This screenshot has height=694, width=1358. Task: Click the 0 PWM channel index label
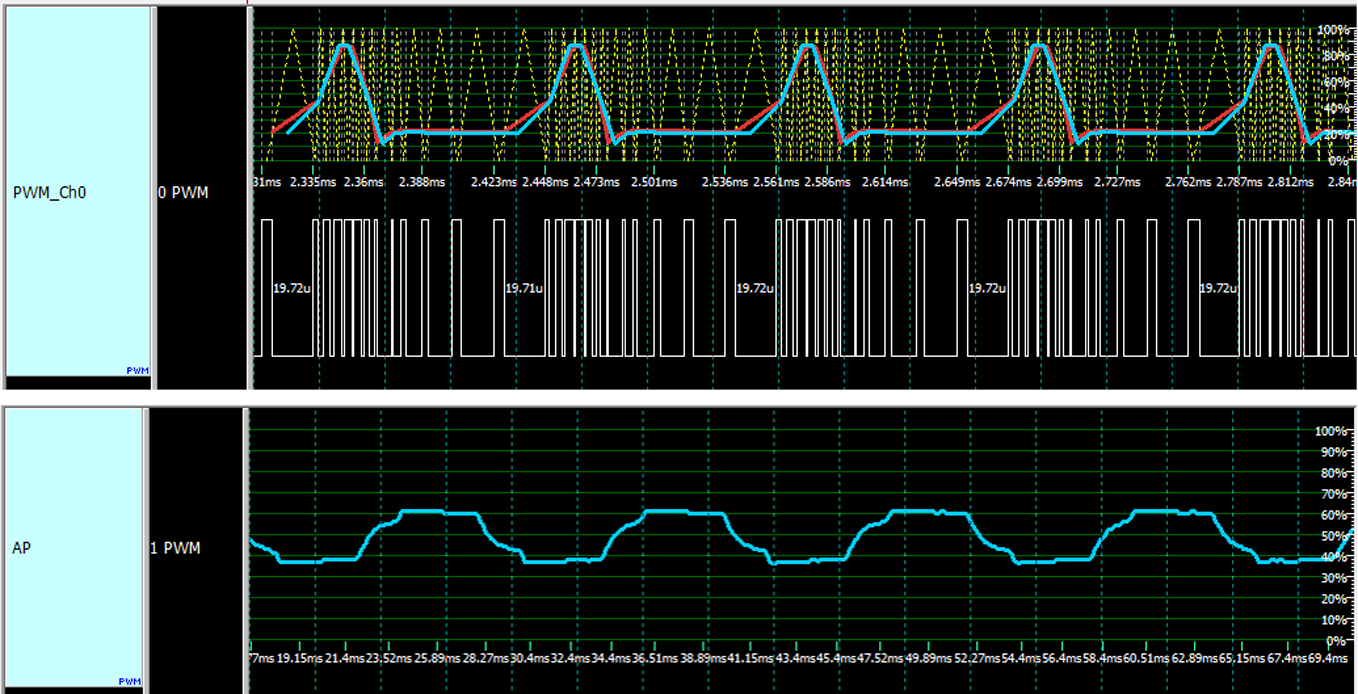coord(184,192)
